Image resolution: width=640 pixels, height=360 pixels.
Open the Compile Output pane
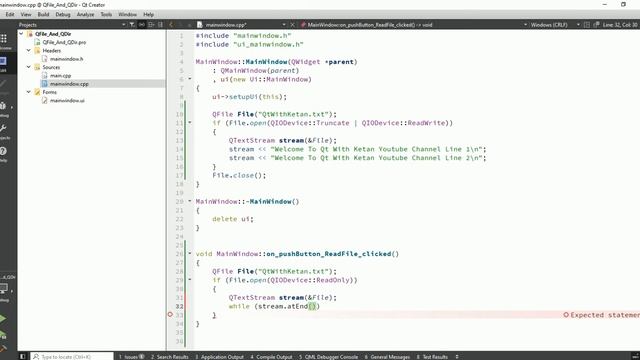pyautogui.click(x=271, y=357)
